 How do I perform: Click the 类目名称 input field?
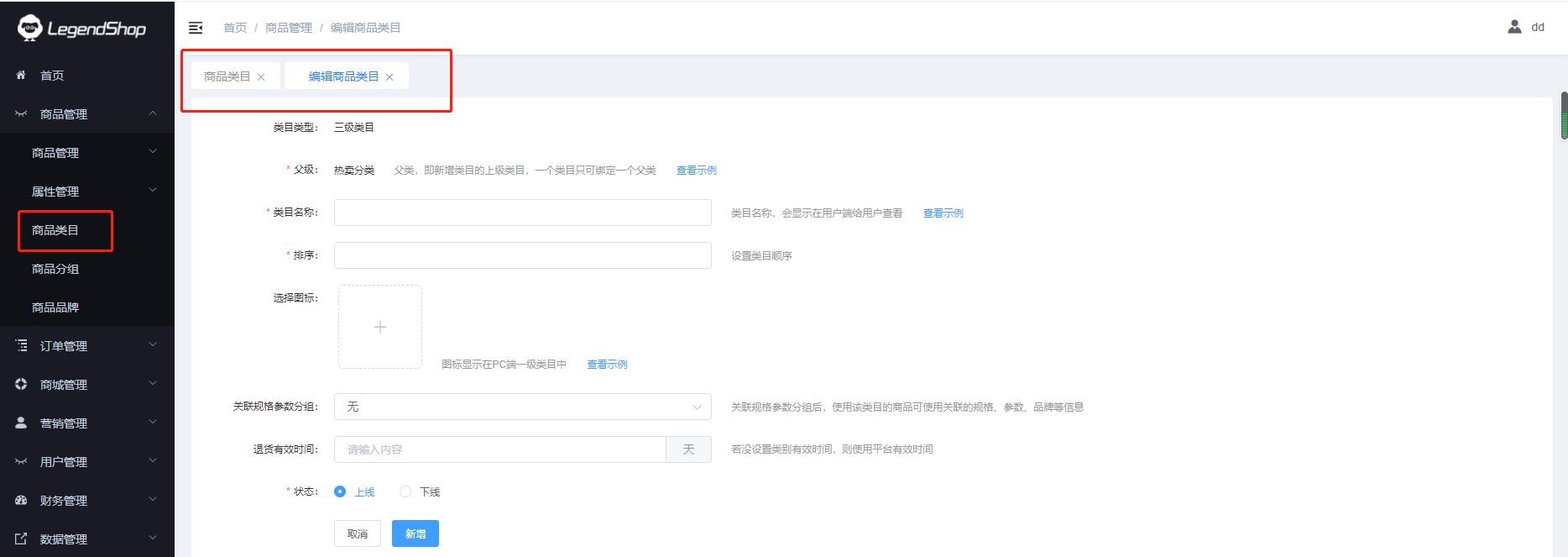coord(522,213)
